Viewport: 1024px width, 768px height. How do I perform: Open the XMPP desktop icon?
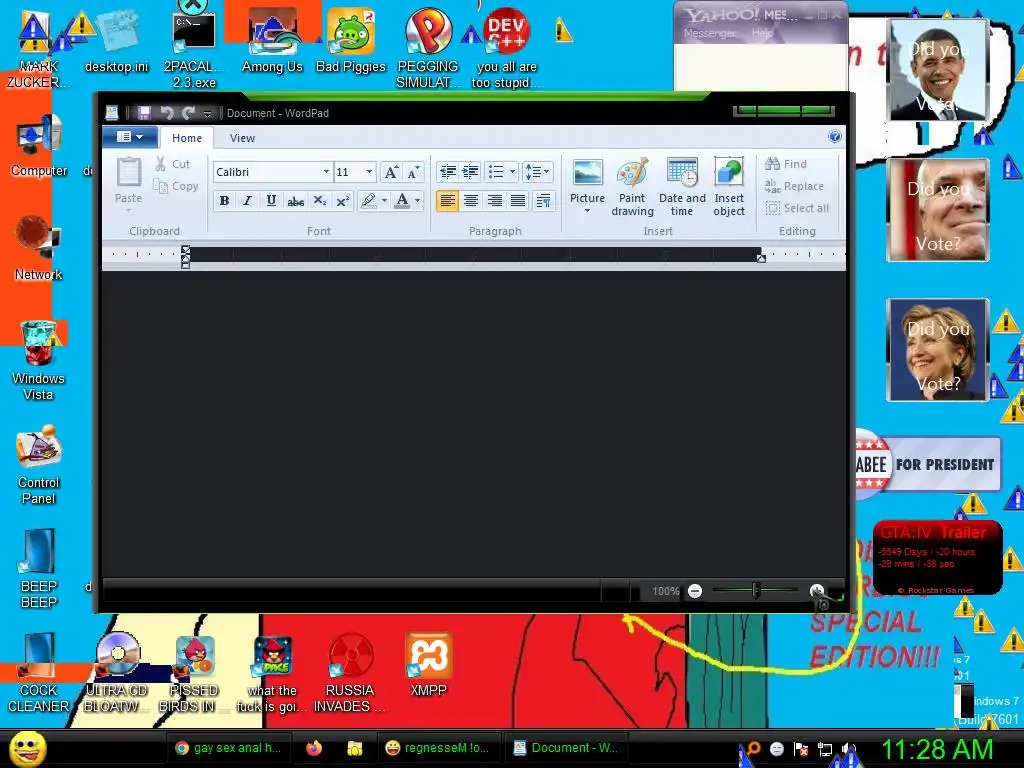click(428, 665)
